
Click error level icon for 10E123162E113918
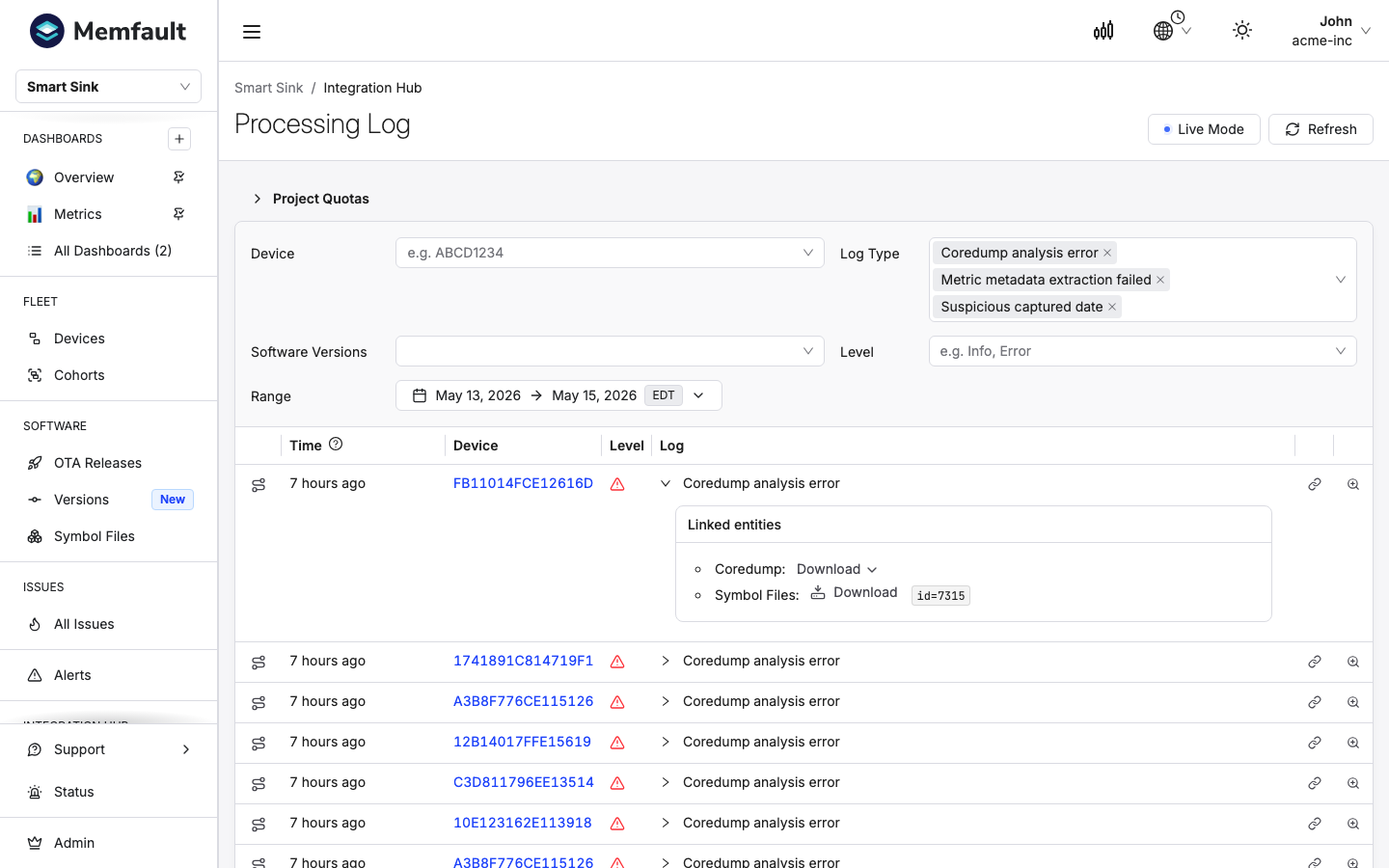617,824
